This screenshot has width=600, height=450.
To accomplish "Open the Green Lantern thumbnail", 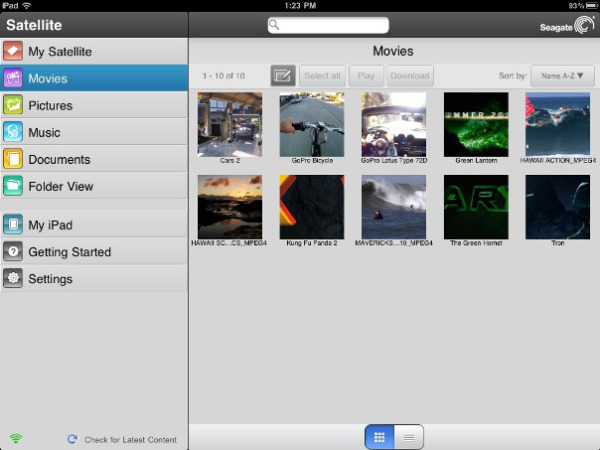I will 476,124.
